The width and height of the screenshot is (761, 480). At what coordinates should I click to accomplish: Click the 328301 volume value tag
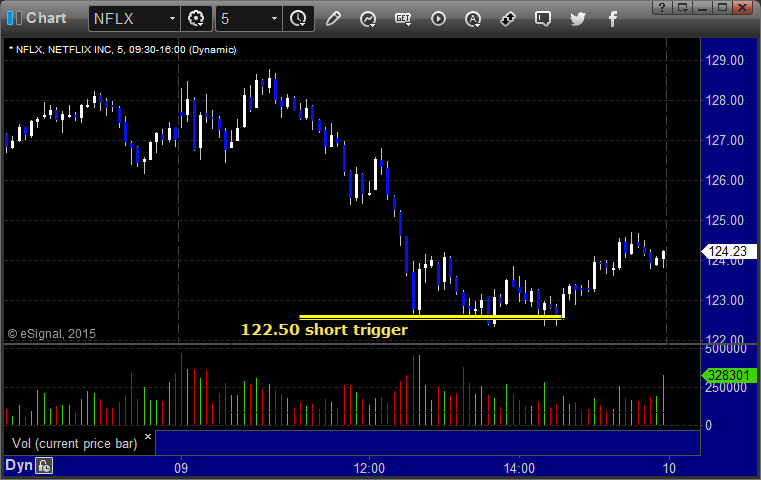click(x=729, y=375)
